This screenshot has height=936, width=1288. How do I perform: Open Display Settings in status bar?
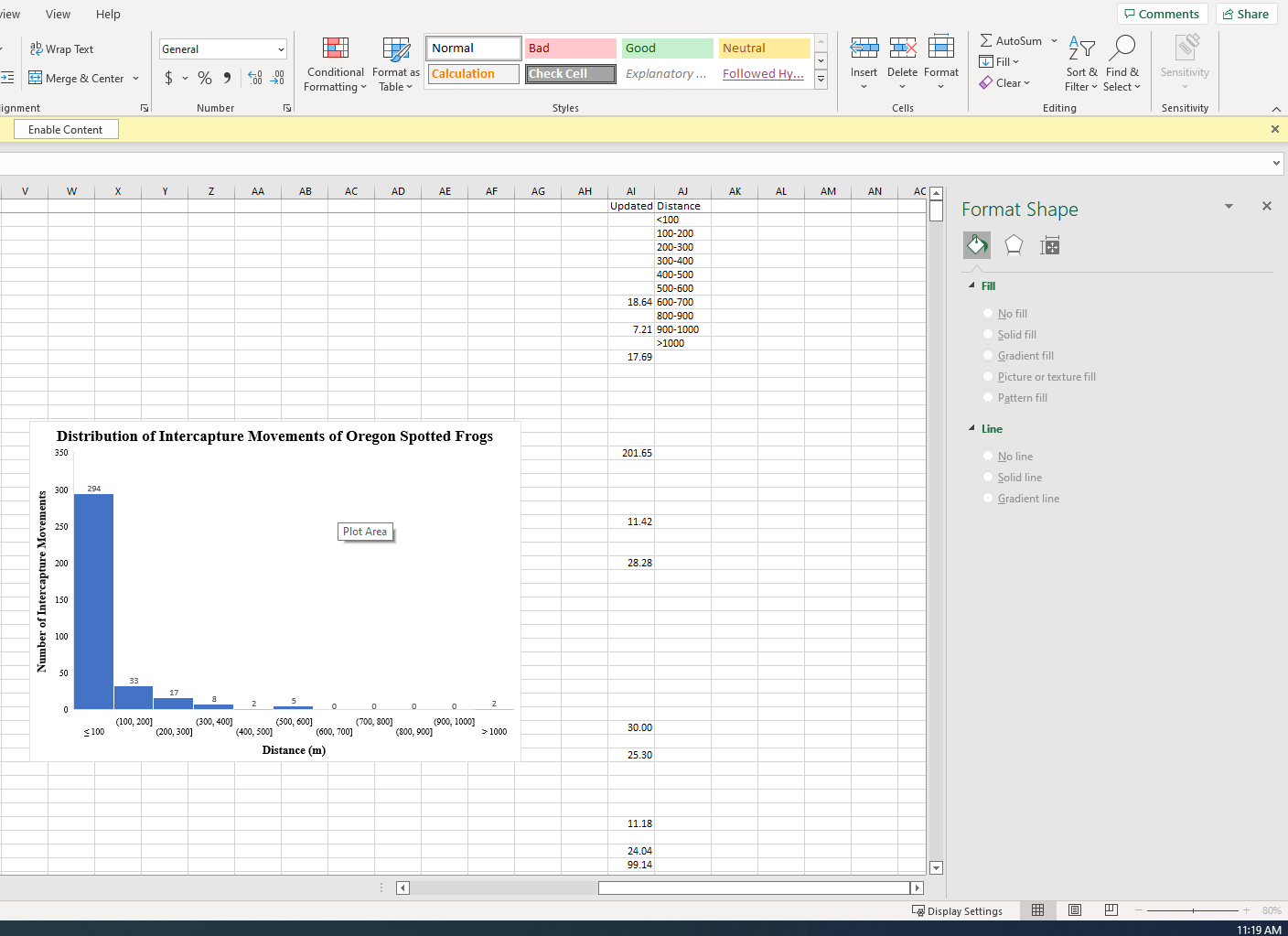pos(957,910)
